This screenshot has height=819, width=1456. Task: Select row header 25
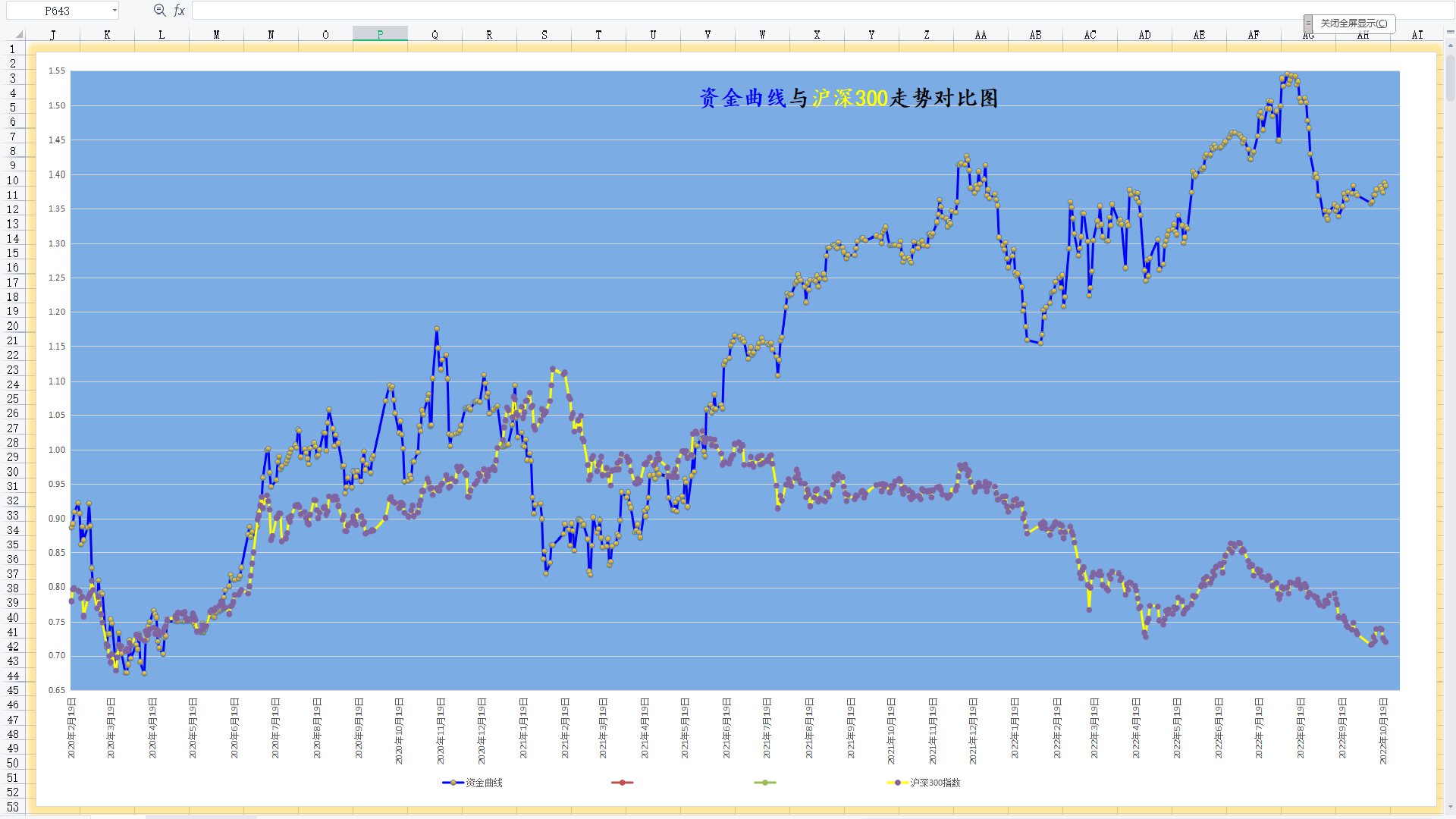pyautogui.click(x=13, y=399)
